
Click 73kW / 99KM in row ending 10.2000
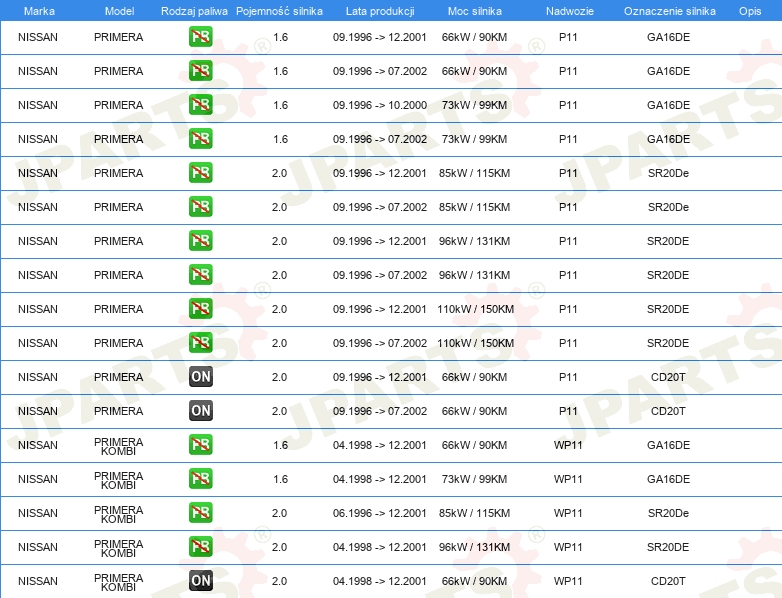(x=474, y=105)
